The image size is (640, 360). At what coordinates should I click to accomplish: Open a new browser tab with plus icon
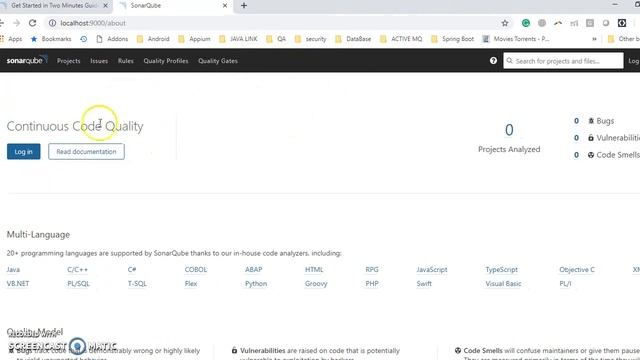244,6
